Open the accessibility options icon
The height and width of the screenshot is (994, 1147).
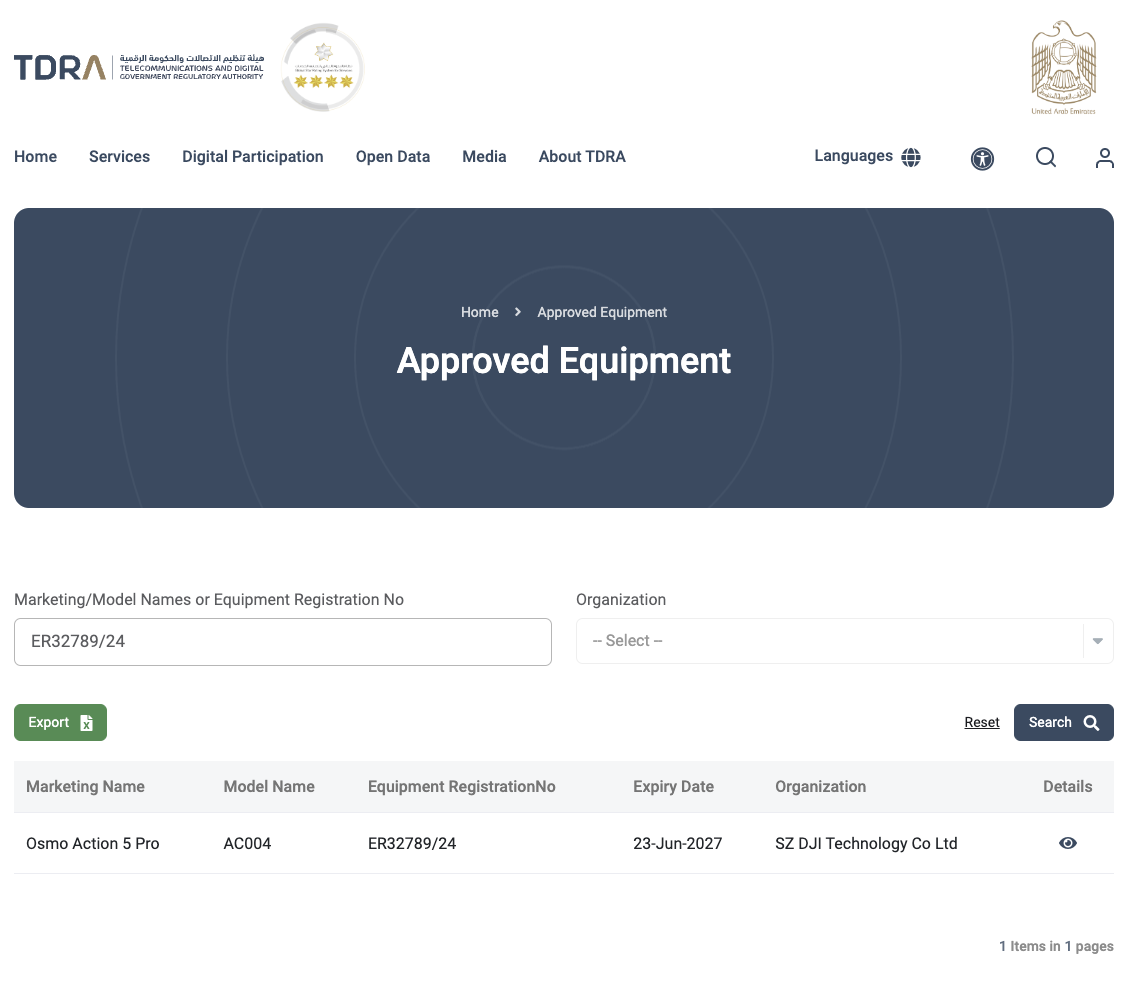click(982, 158)
